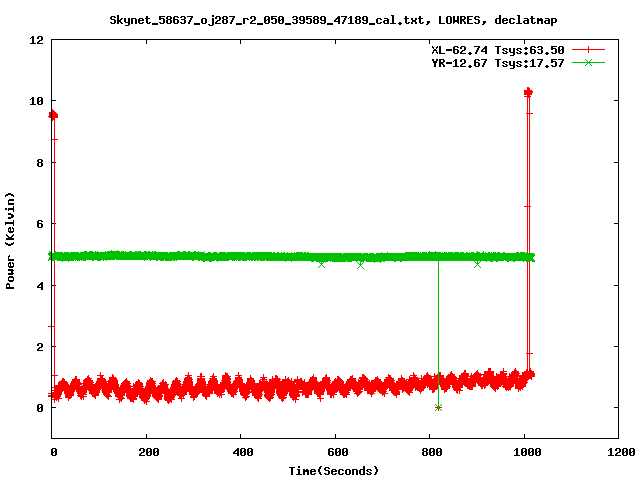Viewport: 640px width, 480px height.
Task: Click the y-axis tick label 12
Action: (36, 40)
